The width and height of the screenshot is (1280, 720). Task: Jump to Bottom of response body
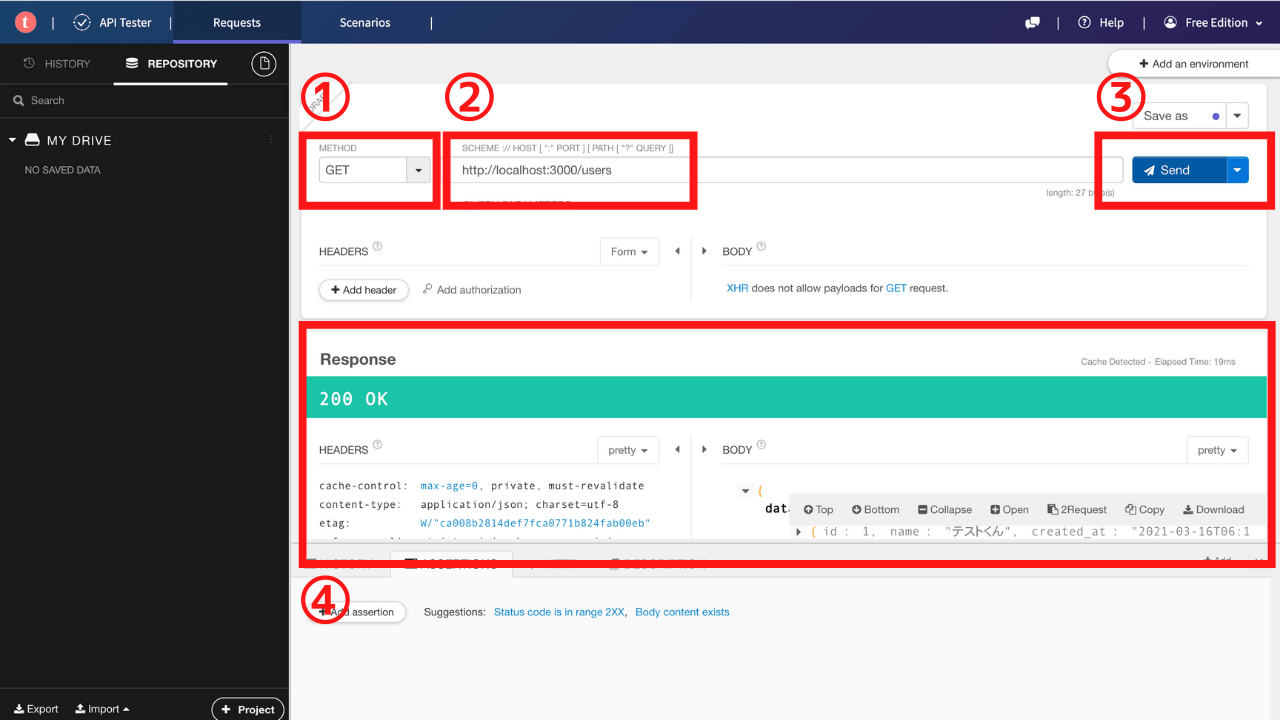pyautogui.click(x=875, y=509)
